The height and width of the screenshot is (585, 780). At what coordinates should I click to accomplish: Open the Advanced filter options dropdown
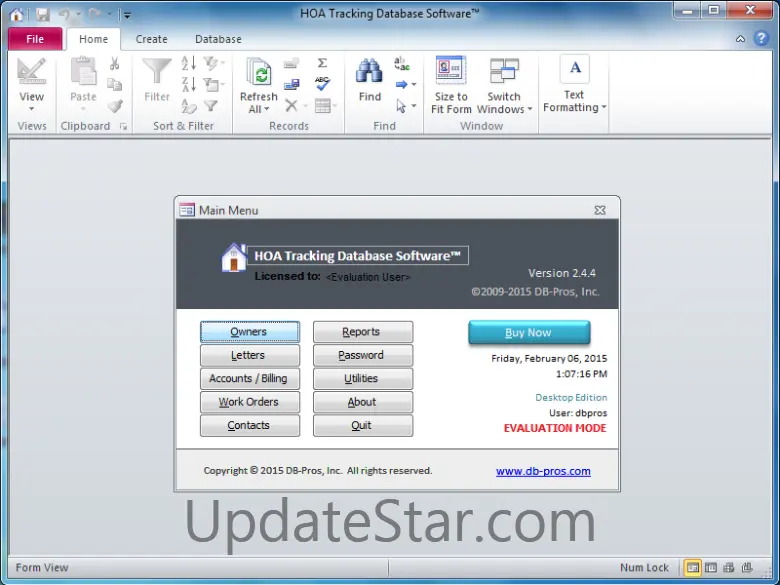click(214, 84)
